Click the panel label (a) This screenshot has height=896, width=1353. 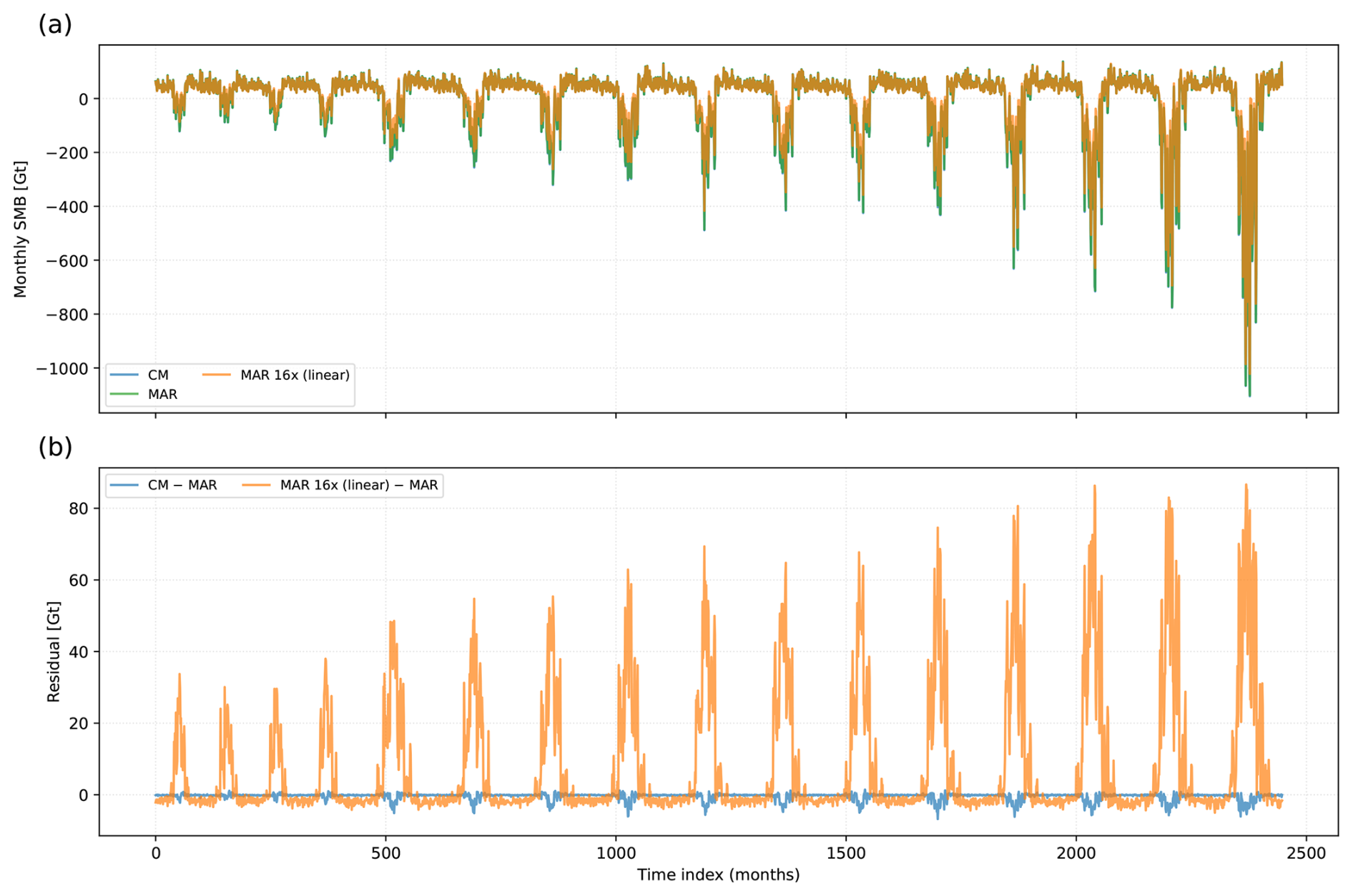pos(55,24)
